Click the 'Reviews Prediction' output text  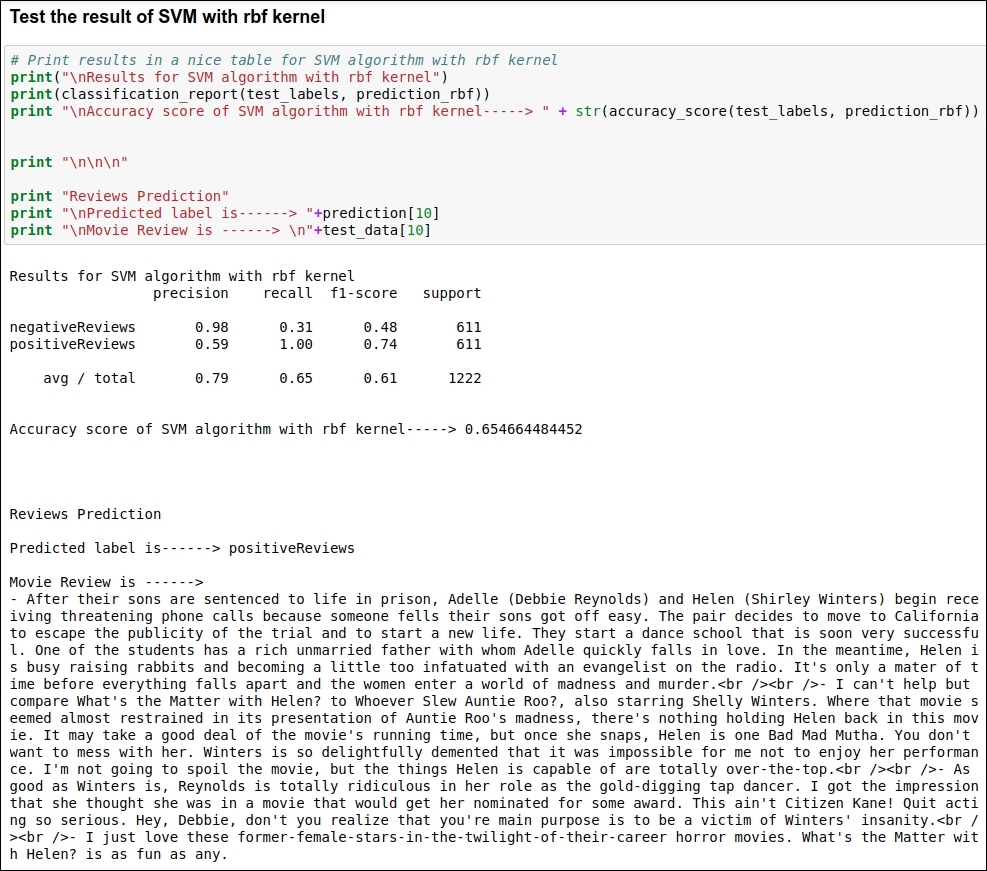(x=86, y=514)
